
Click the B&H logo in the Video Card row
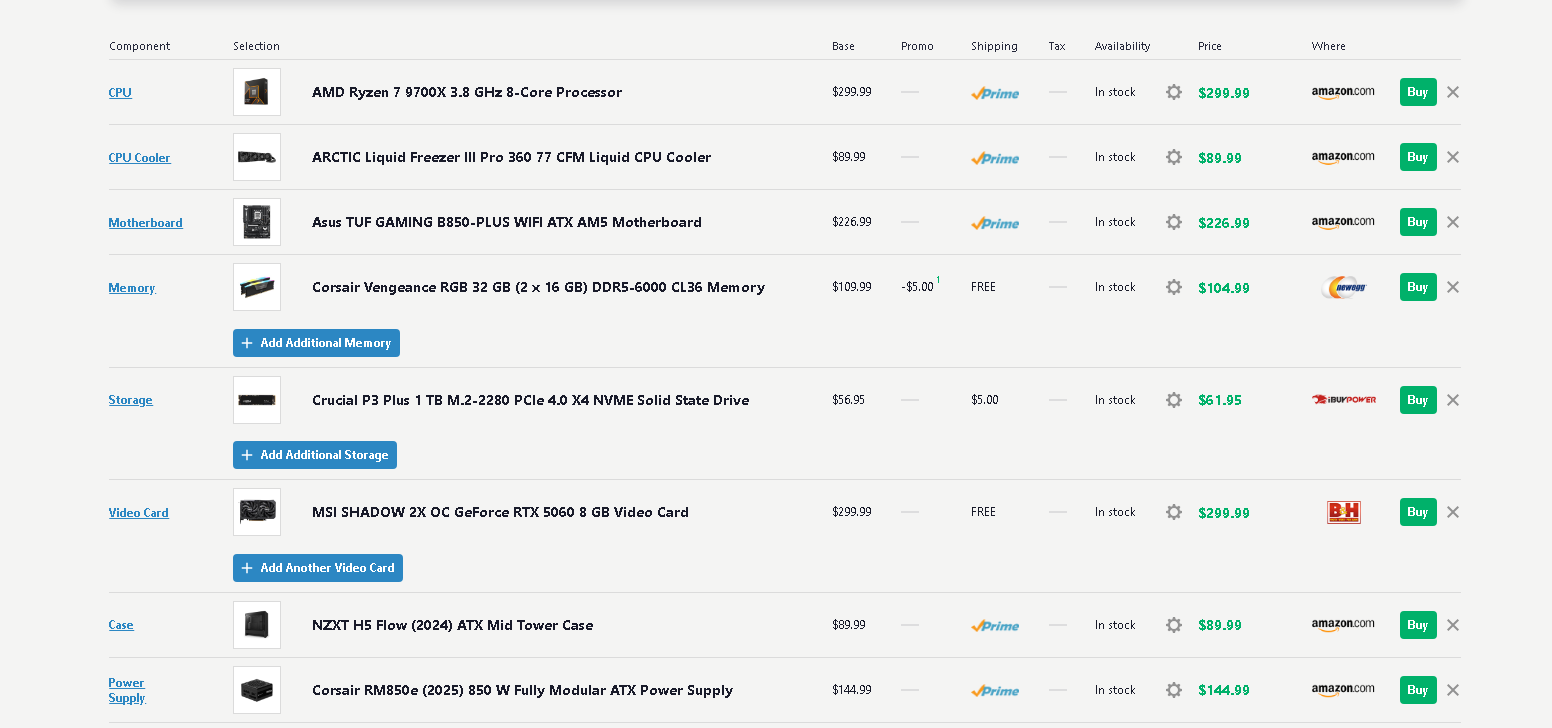coord(1344,512)
